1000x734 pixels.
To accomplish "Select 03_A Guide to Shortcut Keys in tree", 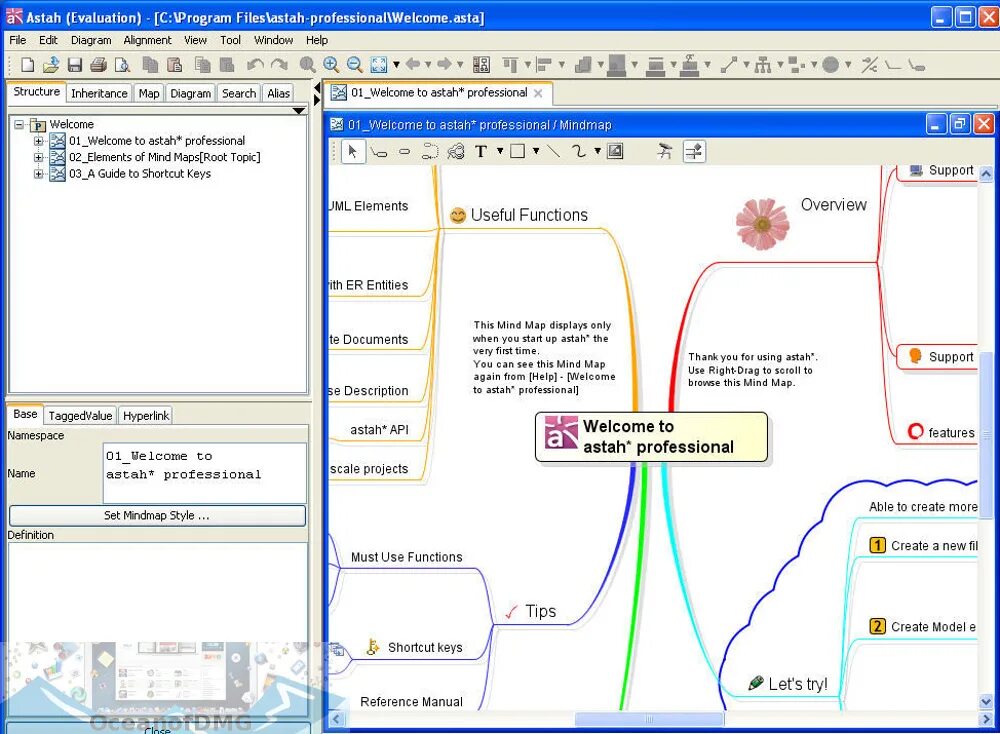I will (140, 173).
